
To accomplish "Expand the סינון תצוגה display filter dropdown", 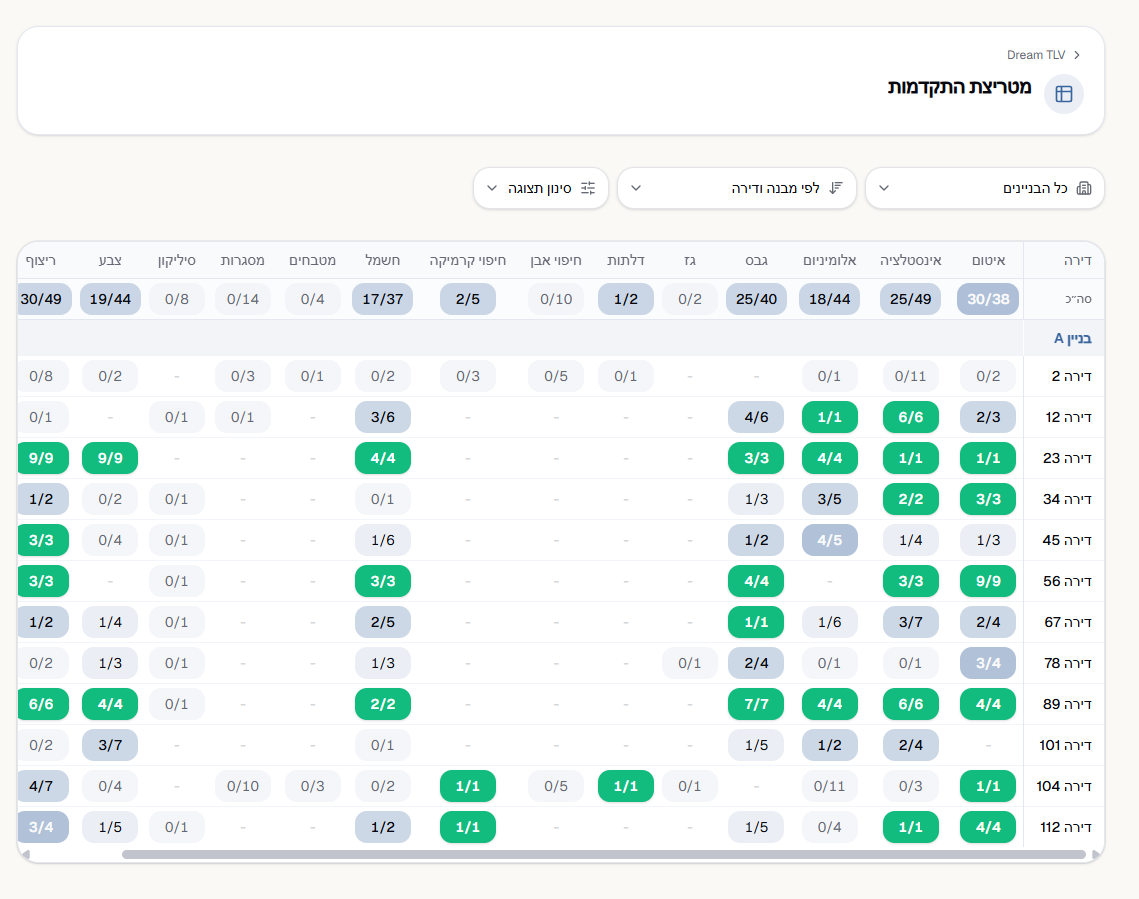I will pos(540,188).
